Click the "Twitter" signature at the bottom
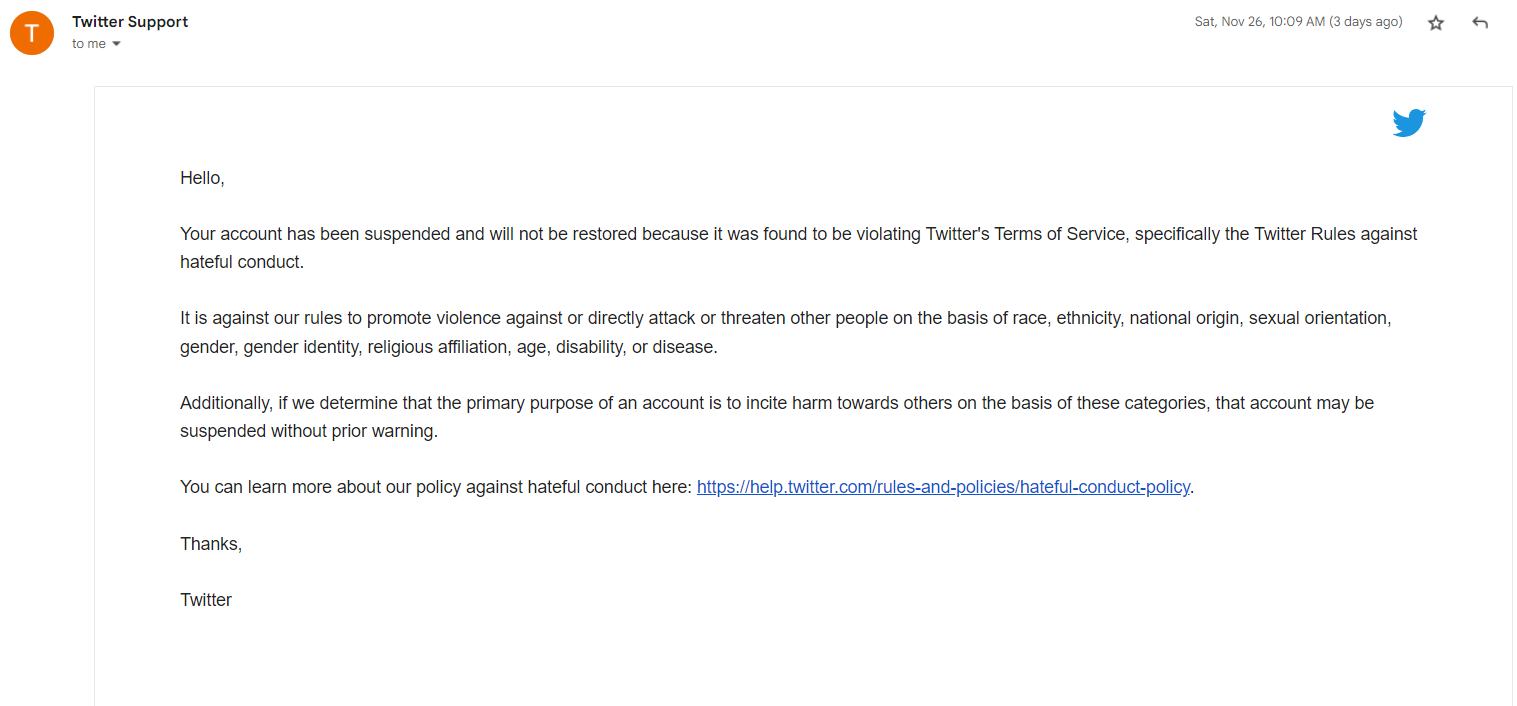Image resolution: width=1517 pixels, height=706 pixels. point(206,600)
